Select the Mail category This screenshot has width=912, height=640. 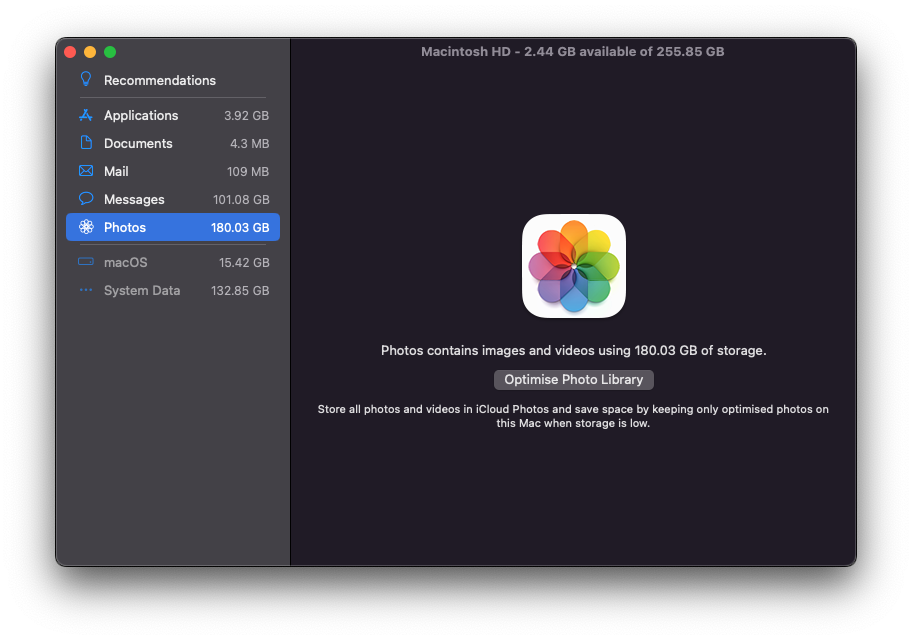(116, 171)
